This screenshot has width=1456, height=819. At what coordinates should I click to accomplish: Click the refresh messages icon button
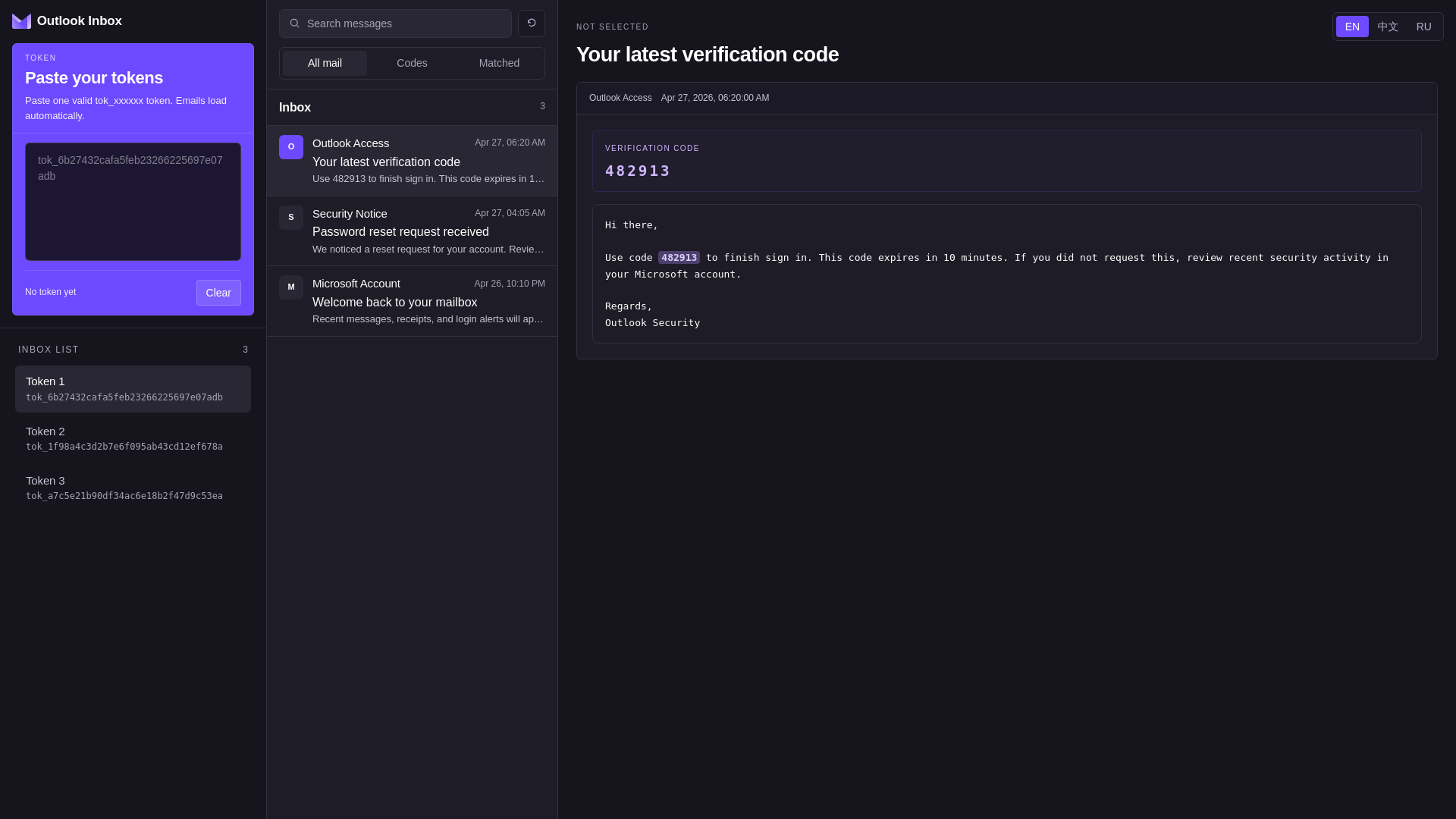[x=532, y=24]
